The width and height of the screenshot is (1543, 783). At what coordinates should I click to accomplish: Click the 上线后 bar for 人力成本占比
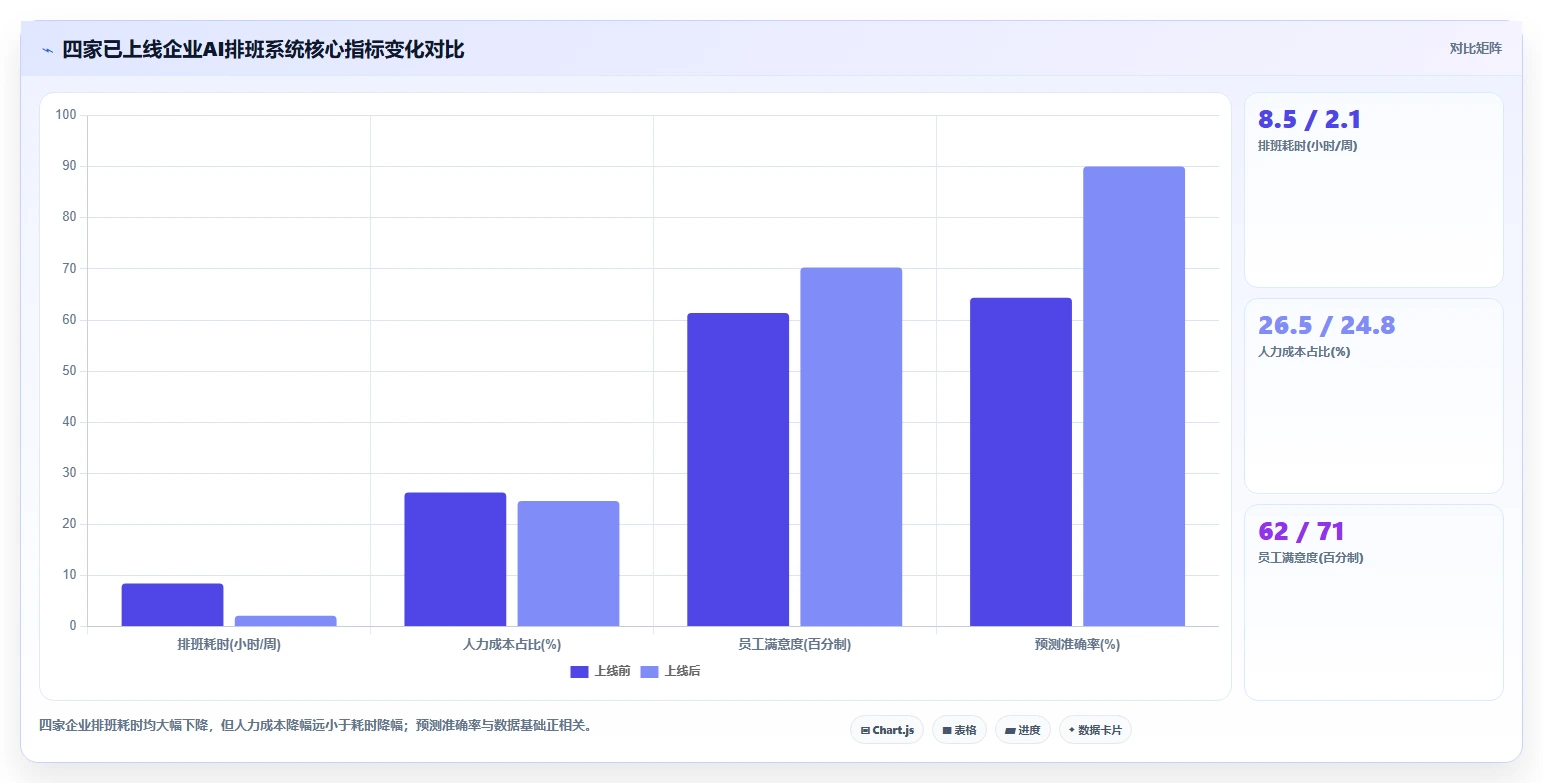[x=568, y=563]
